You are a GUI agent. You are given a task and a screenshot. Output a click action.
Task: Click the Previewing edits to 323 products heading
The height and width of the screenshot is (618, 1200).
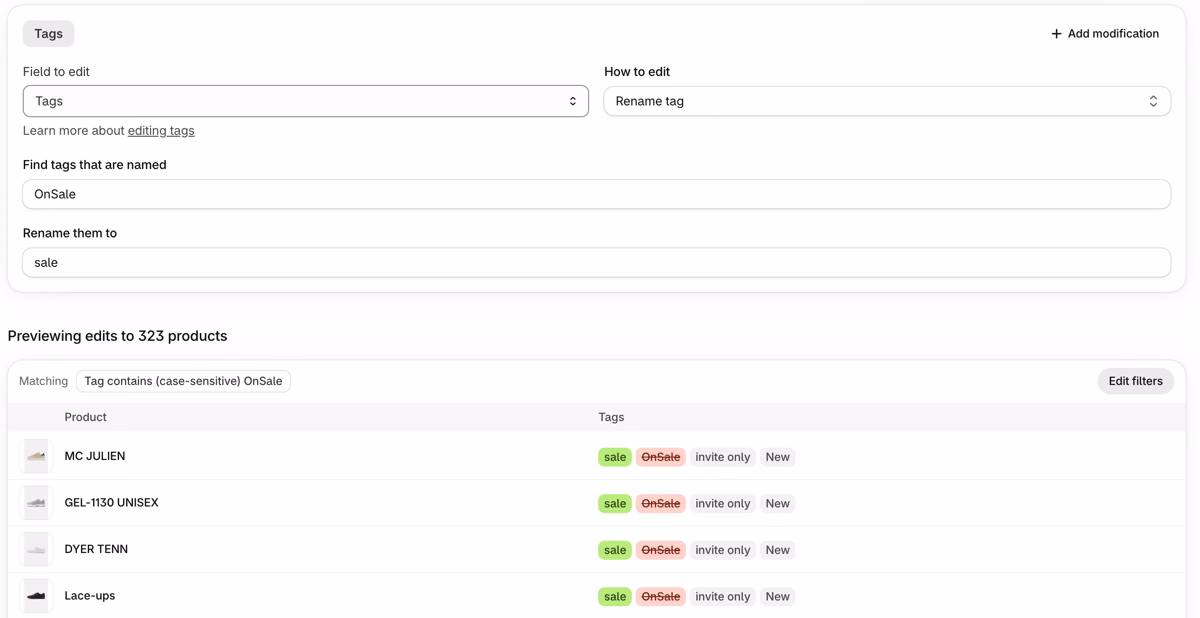pos(118,336)
